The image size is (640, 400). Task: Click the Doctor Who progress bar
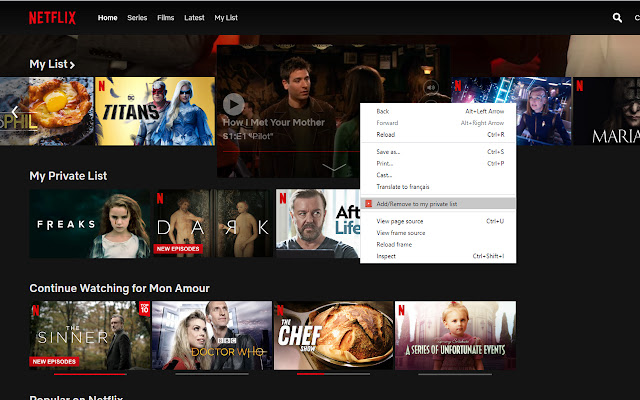tap(212, 374)
